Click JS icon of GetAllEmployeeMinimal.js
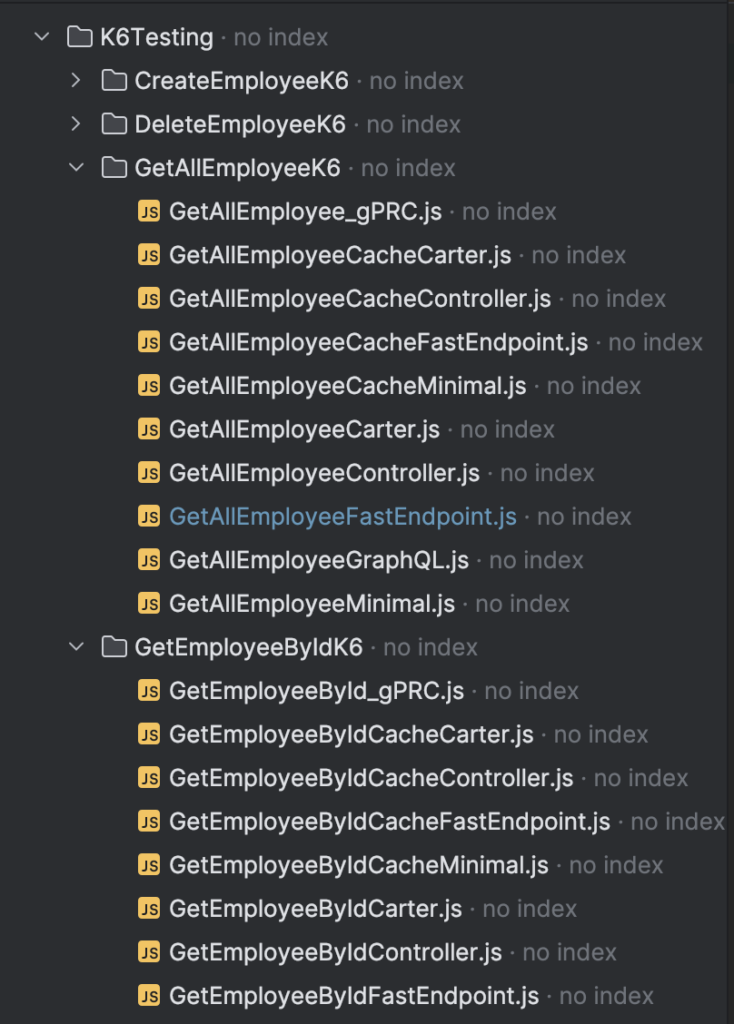Image resolution: width=734 pixels, height=1024 pixels. coord(149,603)
